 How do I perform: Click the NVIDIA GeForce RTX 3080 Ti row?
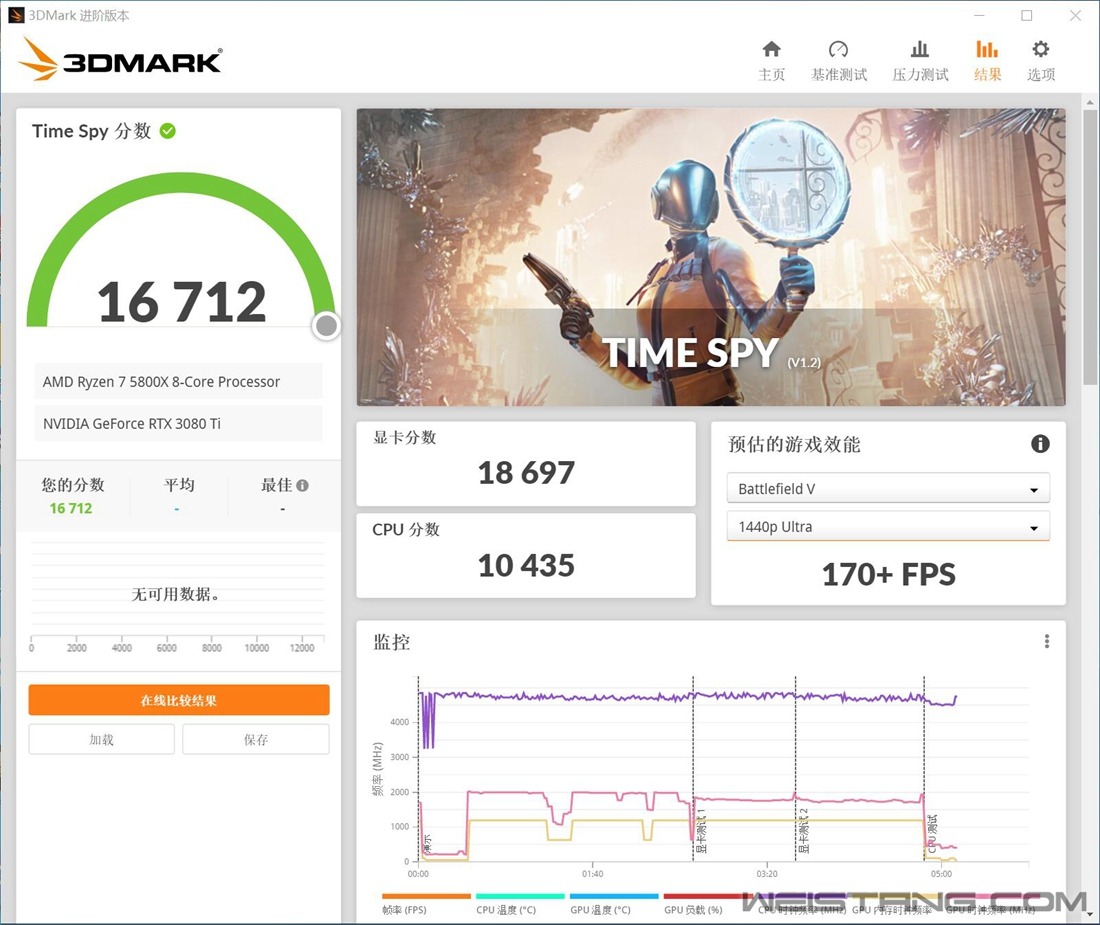(x=179, y=424)
